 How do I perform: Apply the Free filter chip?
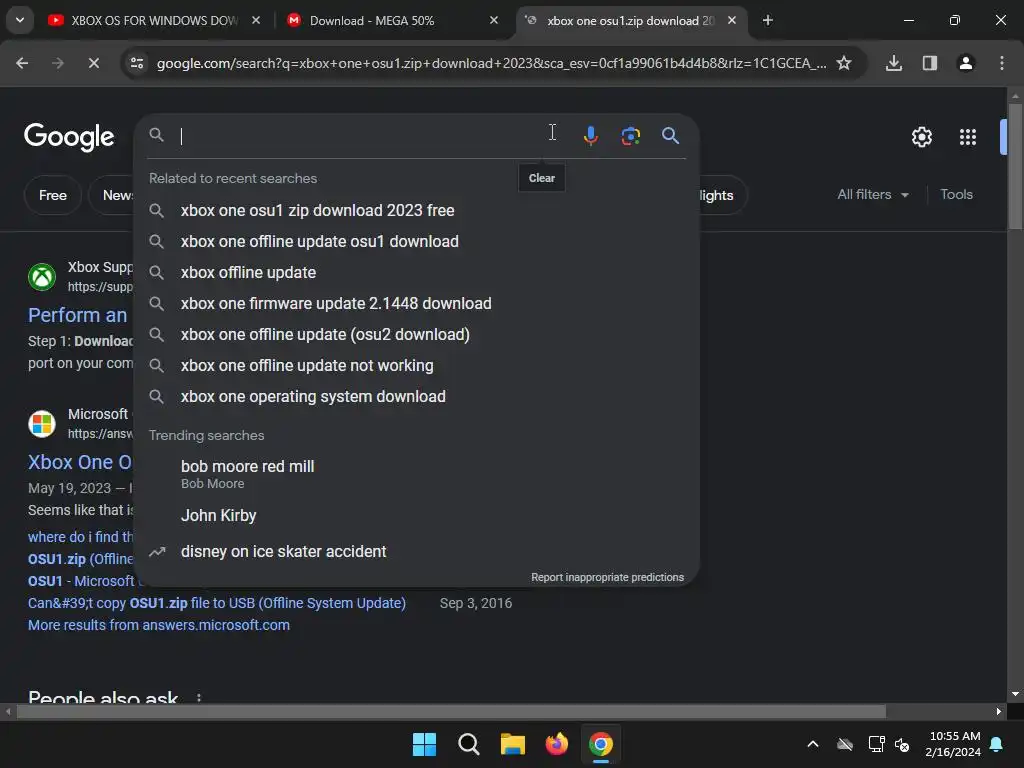click(53, 195)
